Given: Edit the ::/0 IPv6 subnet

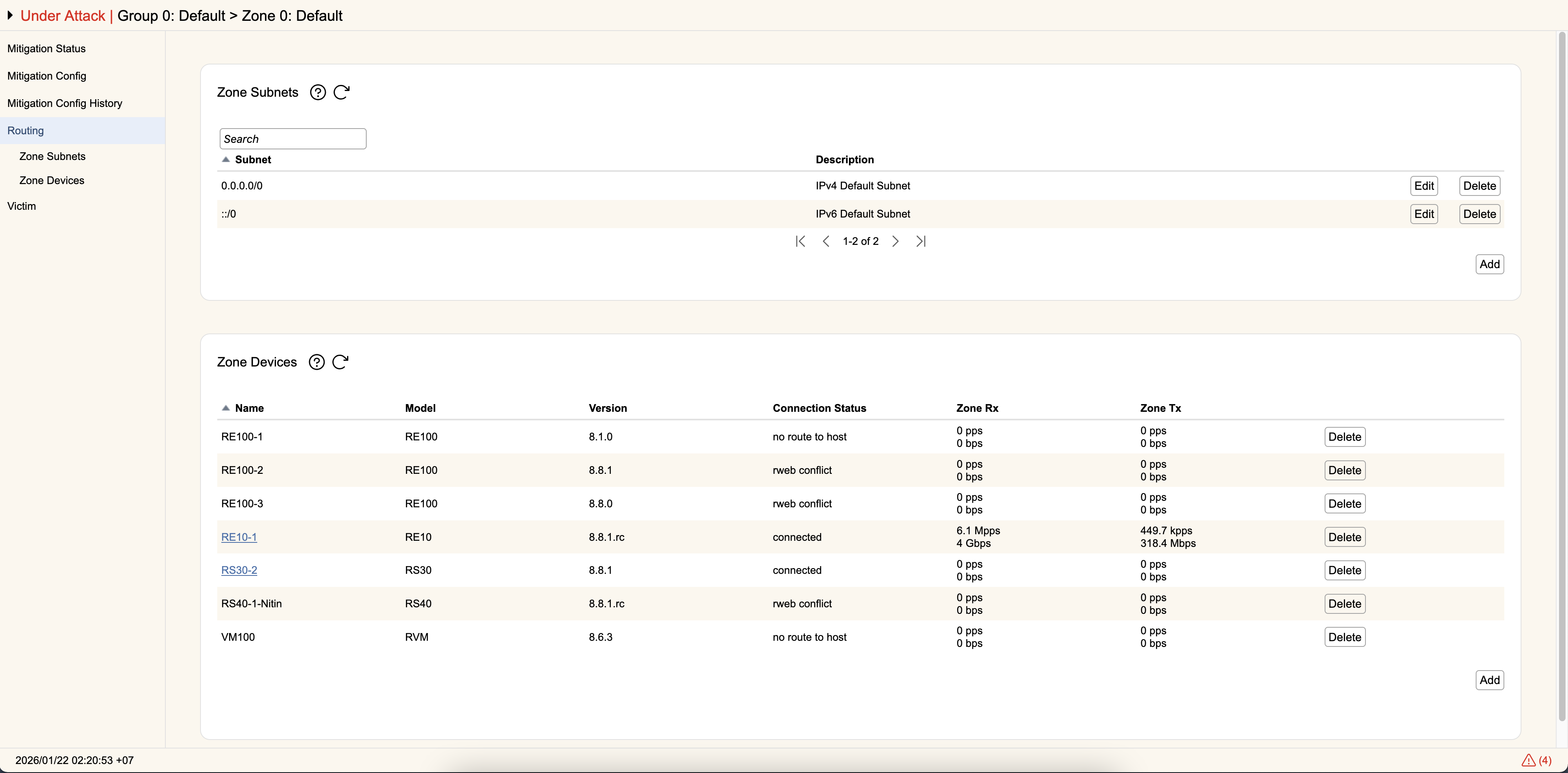Looking at the screenshot, I should click(x=1424, y=214).
